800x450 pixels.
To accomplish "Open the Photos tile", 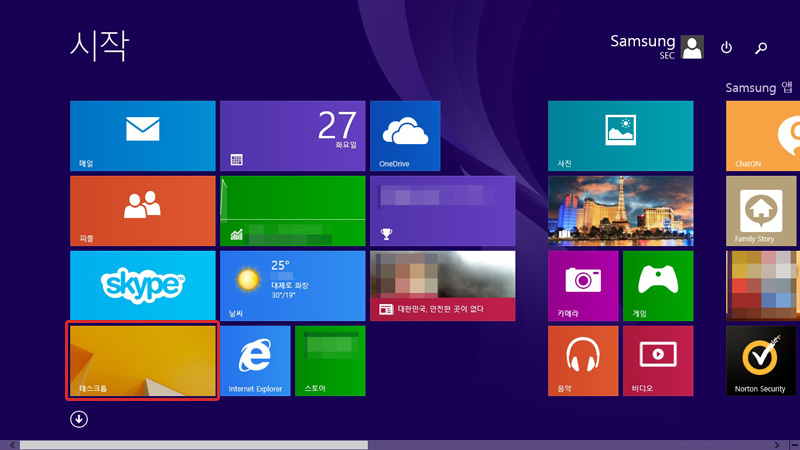I will click(x=620, y=136).
